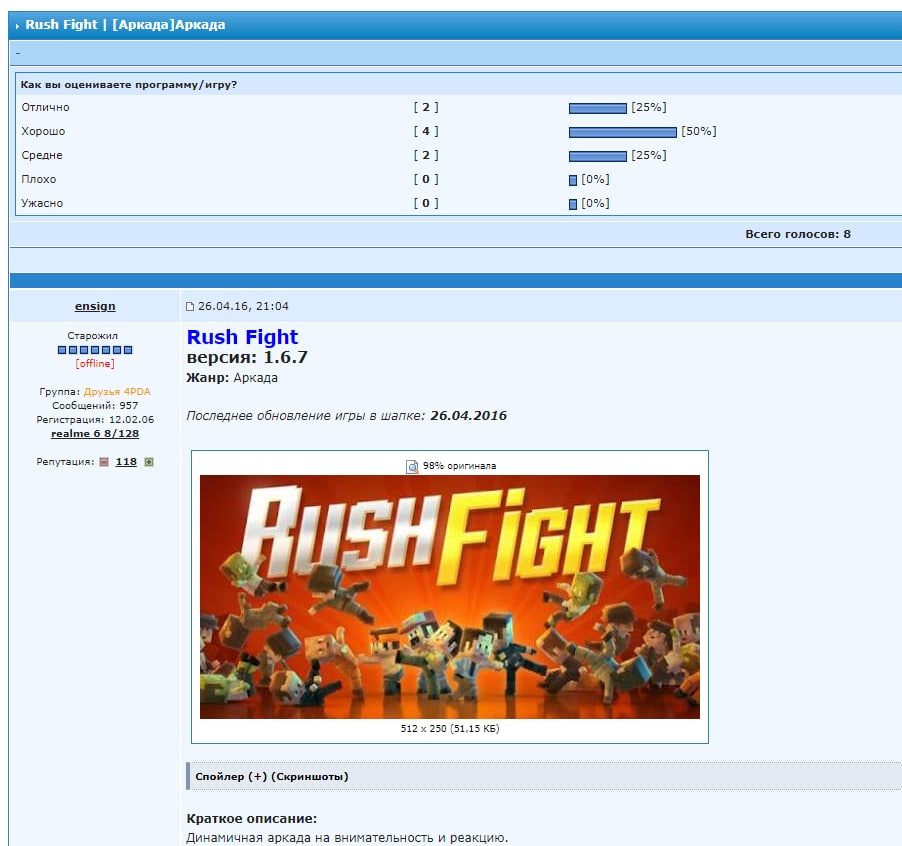Click the Регистрация: 12.02.06 text
This screenshot has width=902, height=846.
tap(95, 420)
